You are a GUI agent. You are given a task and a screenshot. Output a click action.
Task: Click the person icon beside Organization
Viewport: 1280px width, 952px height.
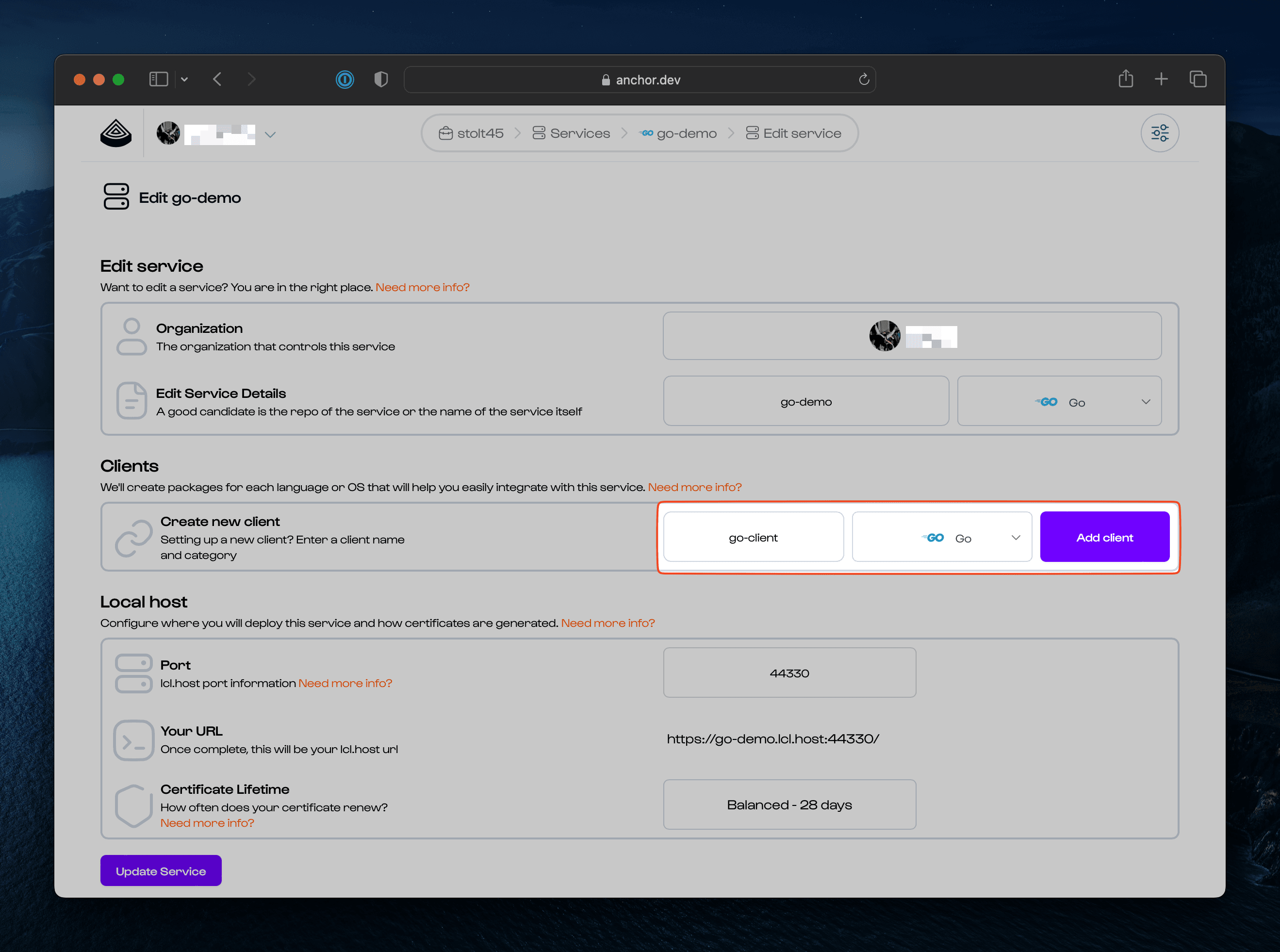tap(131, 336)
